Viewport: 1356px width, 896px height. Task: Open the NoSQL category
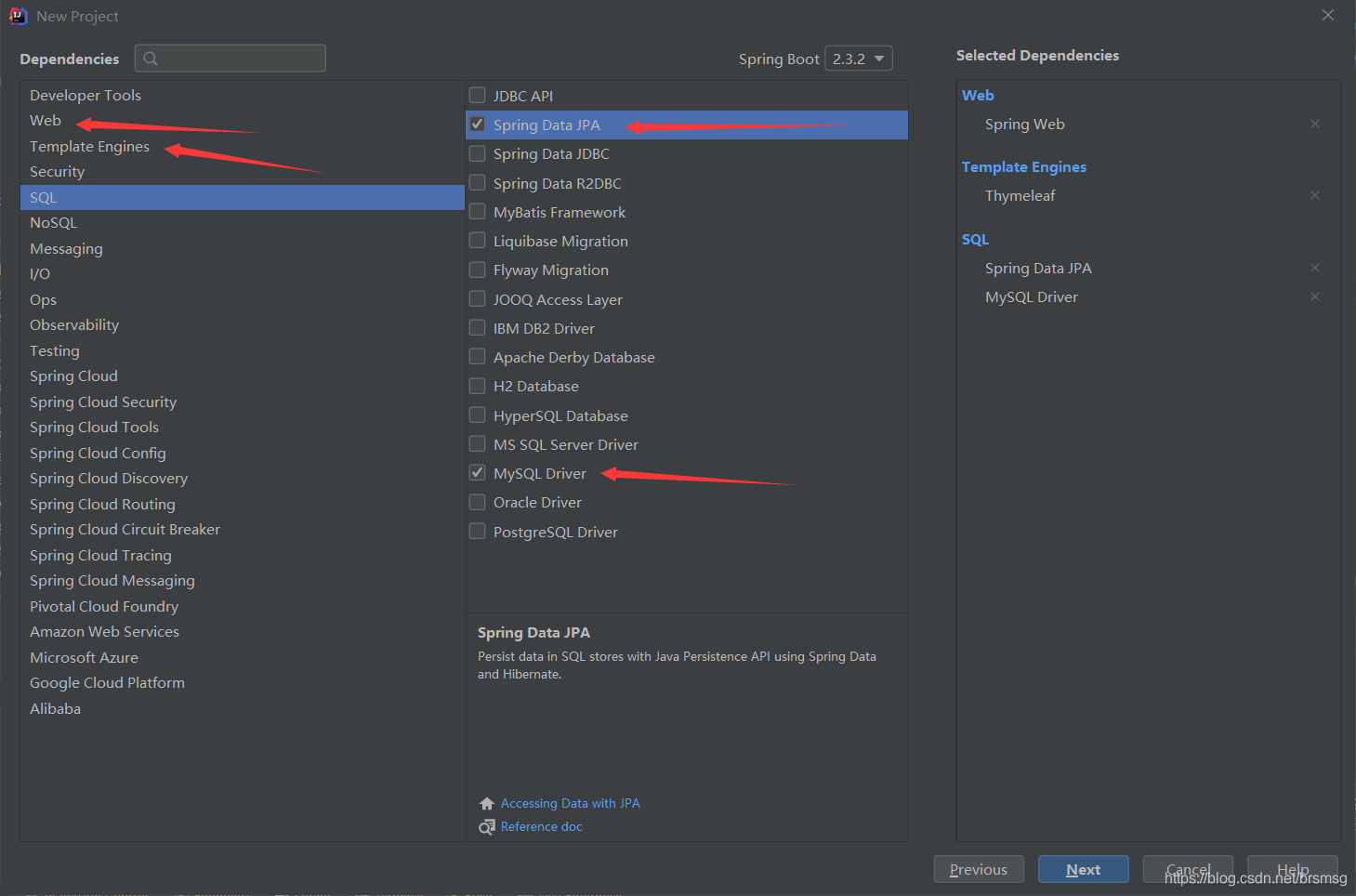tap(243, 223)
